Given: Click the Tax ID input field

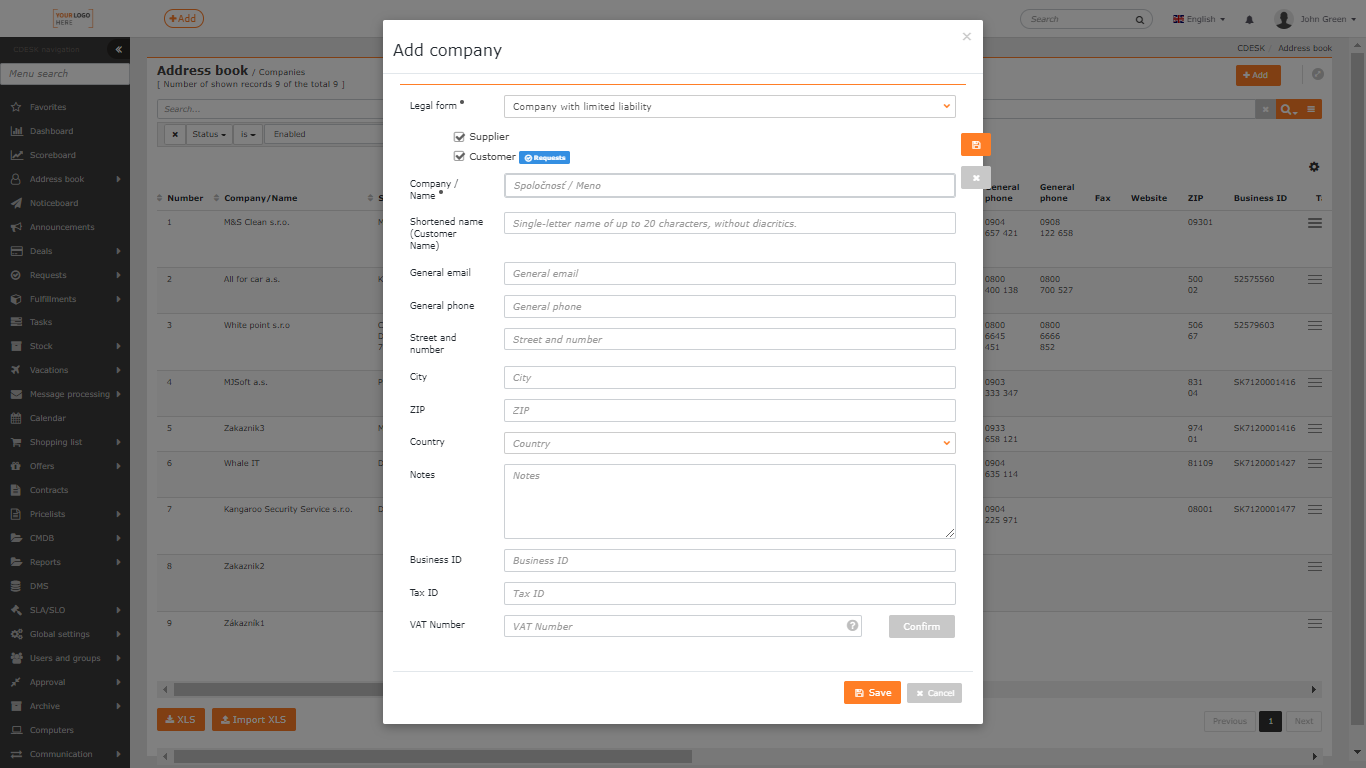Looking at the screenshot, I should (x=730, y=593).
